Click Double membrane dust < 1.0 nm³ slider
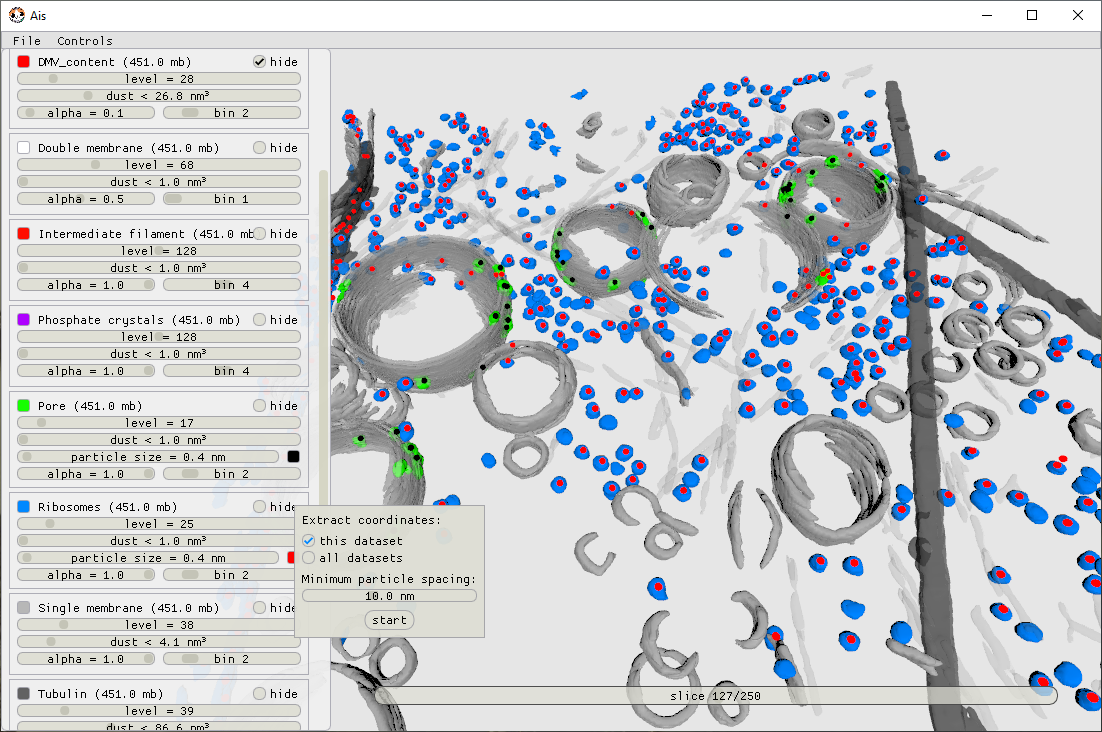 click(x=159, y=181)
